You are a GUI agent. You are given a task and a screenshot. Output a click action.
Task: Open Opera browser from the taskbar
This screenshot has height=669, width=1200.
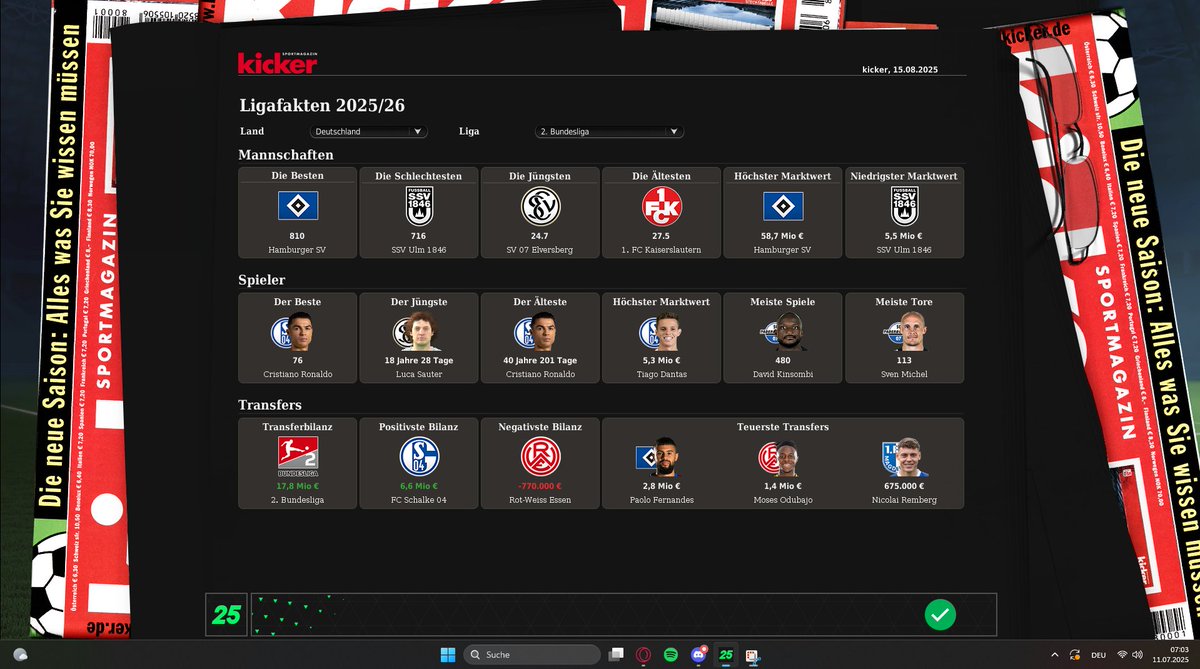coord(644,654)
